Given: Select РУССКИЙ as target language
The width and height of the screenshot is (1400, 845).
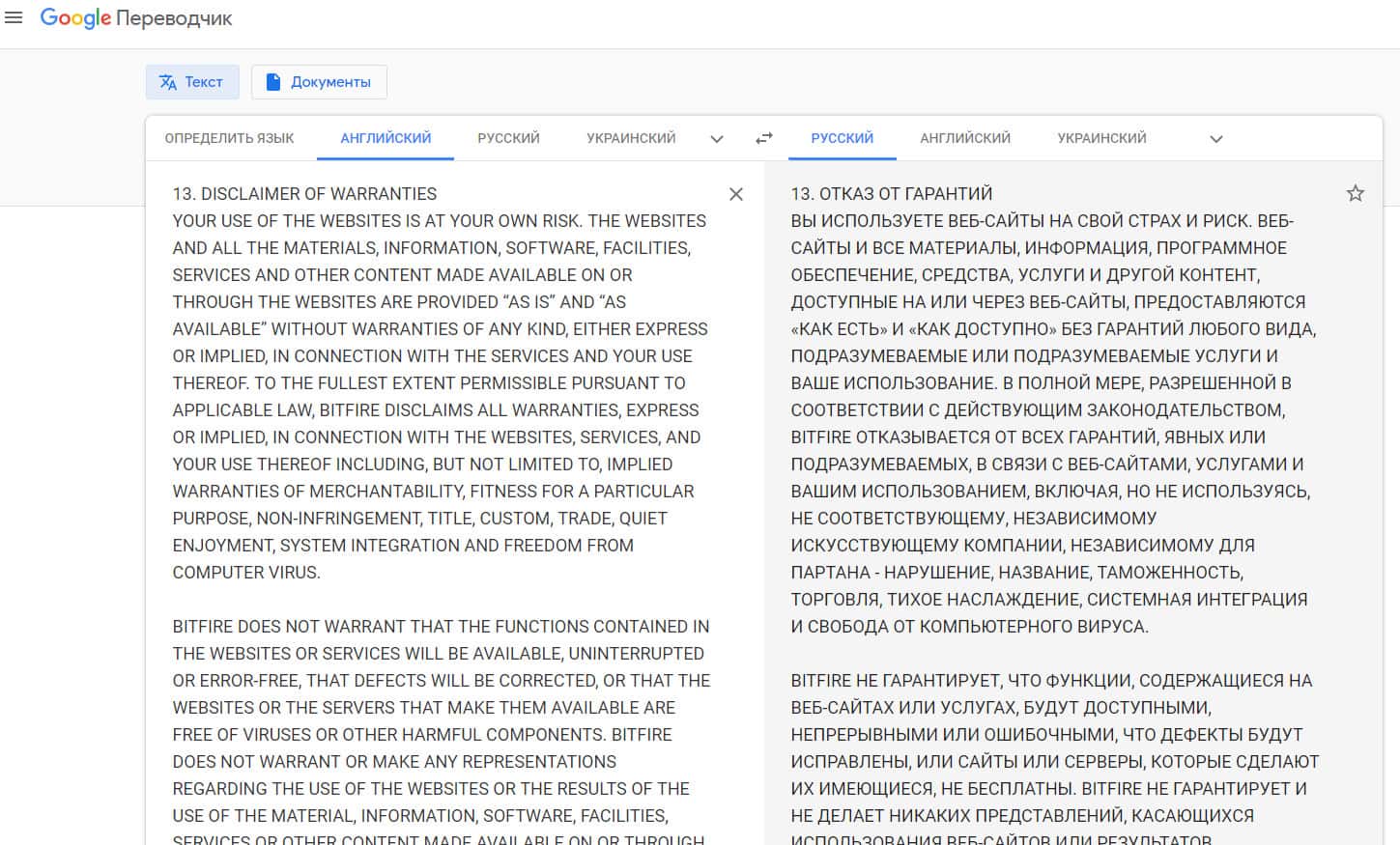Looking at the screenshot, I should coord(842,138).
